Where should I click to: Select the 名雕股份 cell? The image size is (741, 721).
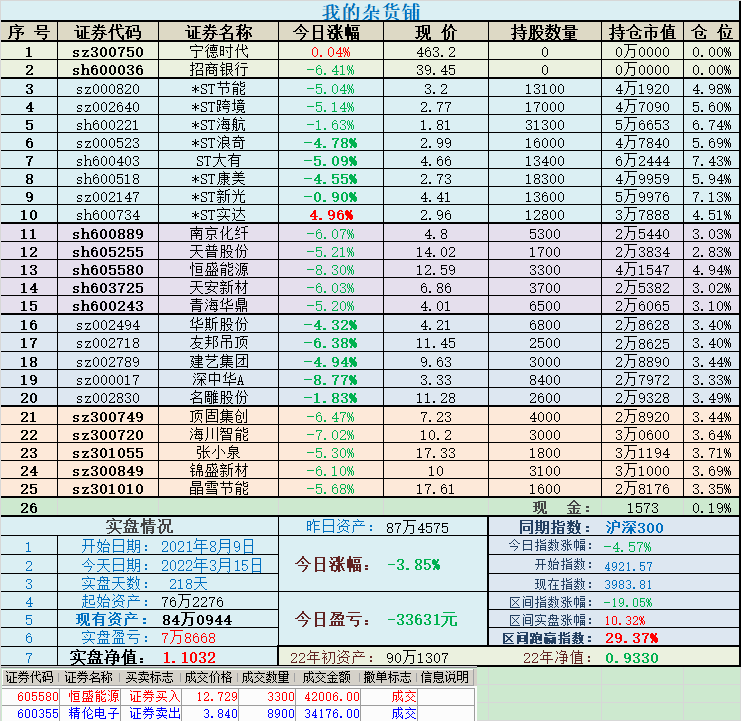click(218, 398)
